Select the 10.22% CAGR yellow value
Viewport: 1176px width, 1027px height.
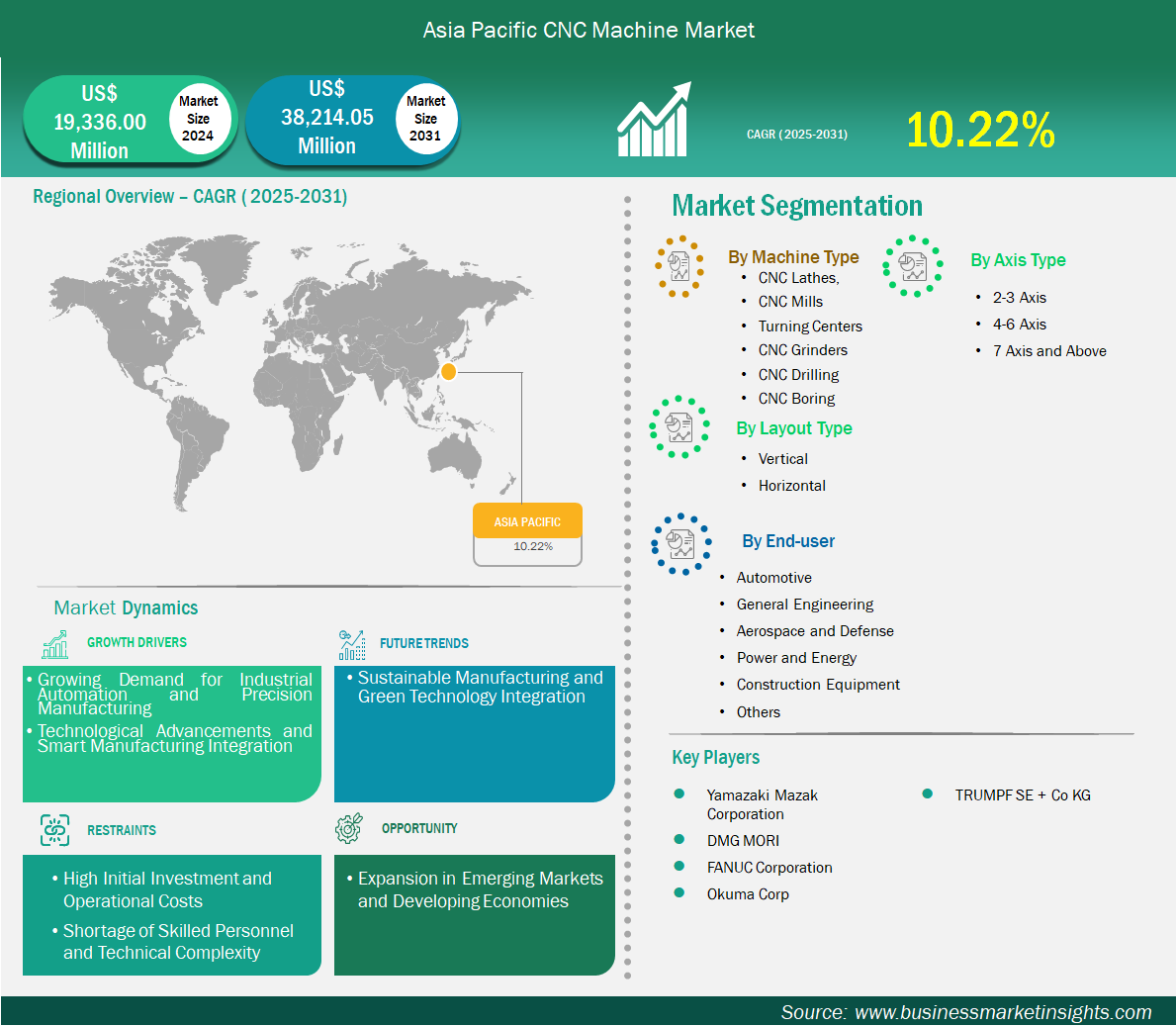pos(979,131)
